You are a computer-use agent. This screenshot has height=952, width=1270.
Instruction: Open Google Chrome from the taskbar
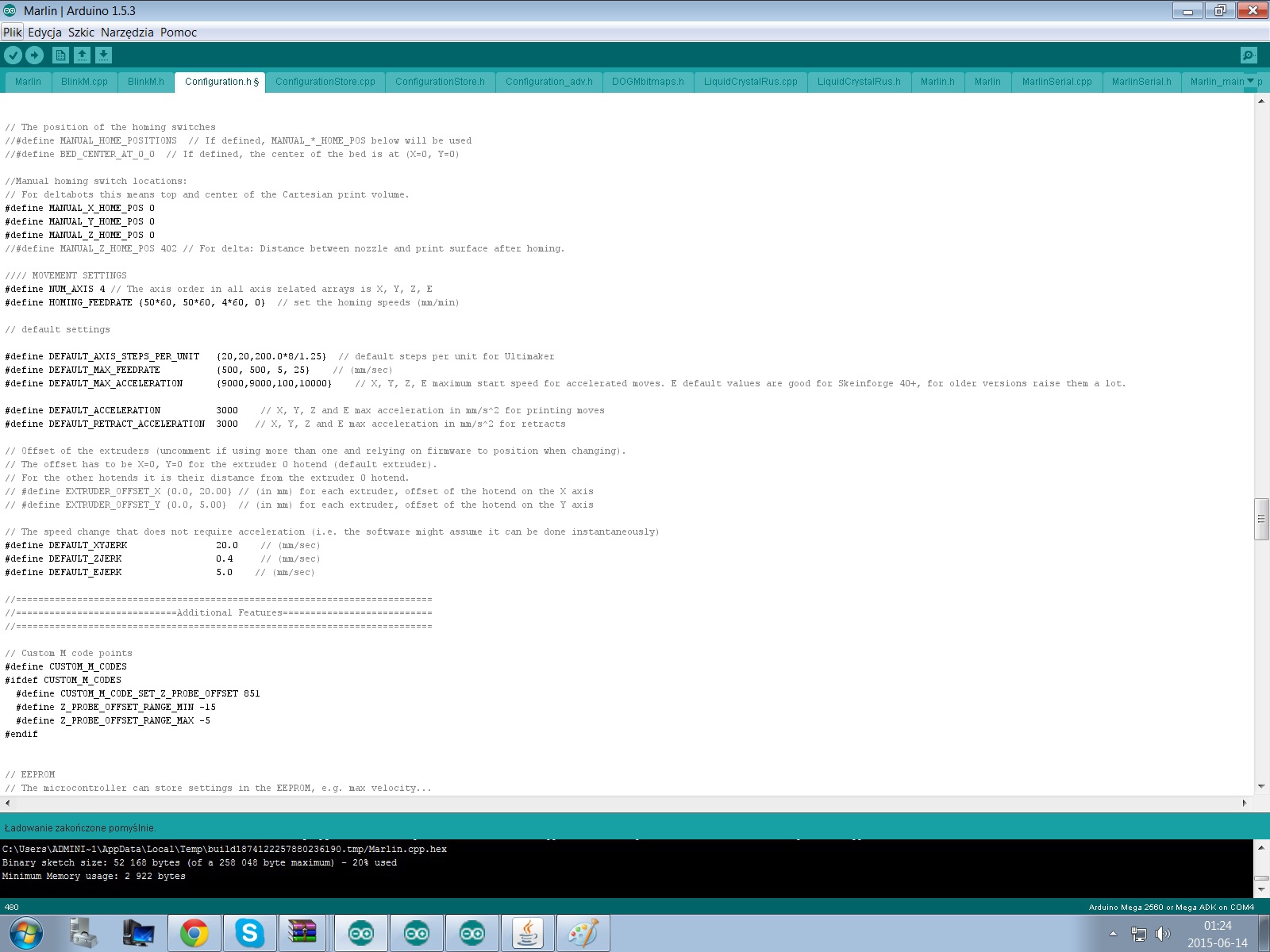[x=194, y=933]
